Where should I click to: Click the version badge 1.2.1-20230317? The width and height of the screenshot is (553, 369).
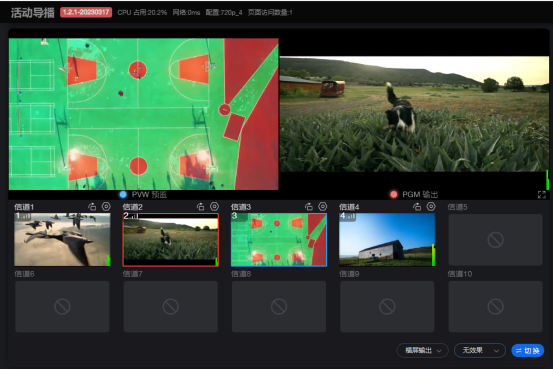coord(86,12)
